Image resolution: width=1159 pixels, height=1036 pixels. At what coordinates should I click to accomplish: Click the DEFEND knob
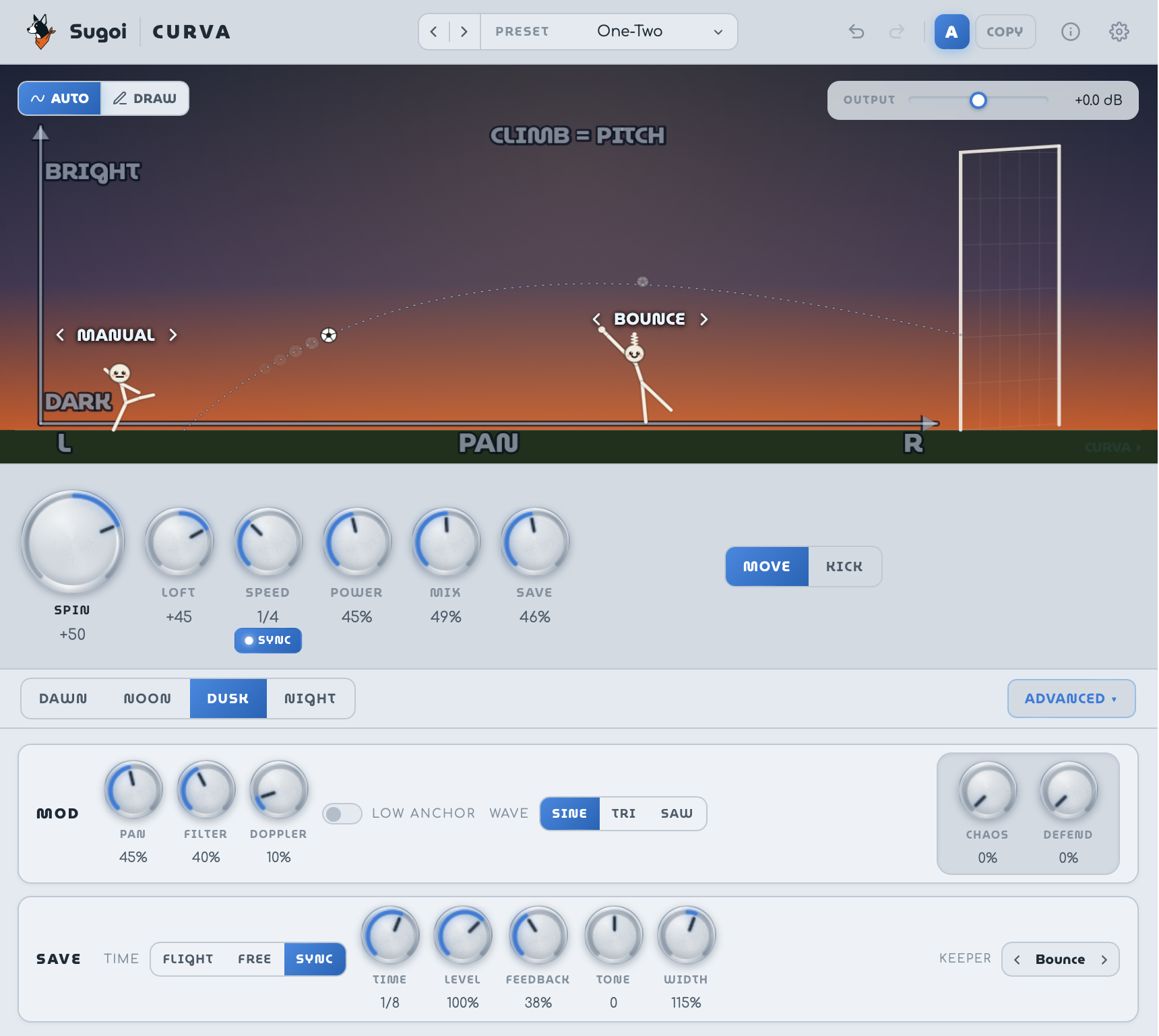click(1068, 791)
